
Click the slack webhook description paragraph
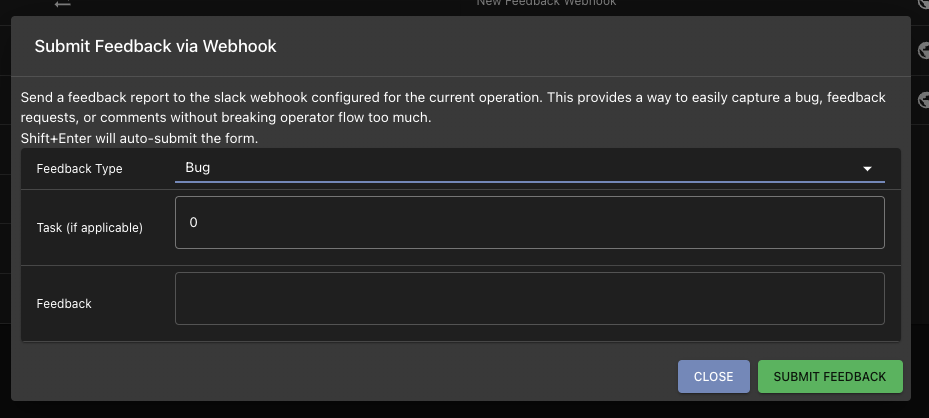click(453, 107)
